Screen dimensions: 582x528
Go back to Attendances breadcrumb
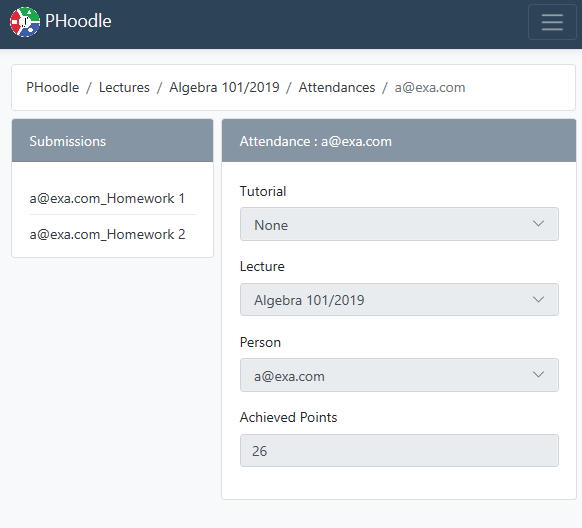337,88
